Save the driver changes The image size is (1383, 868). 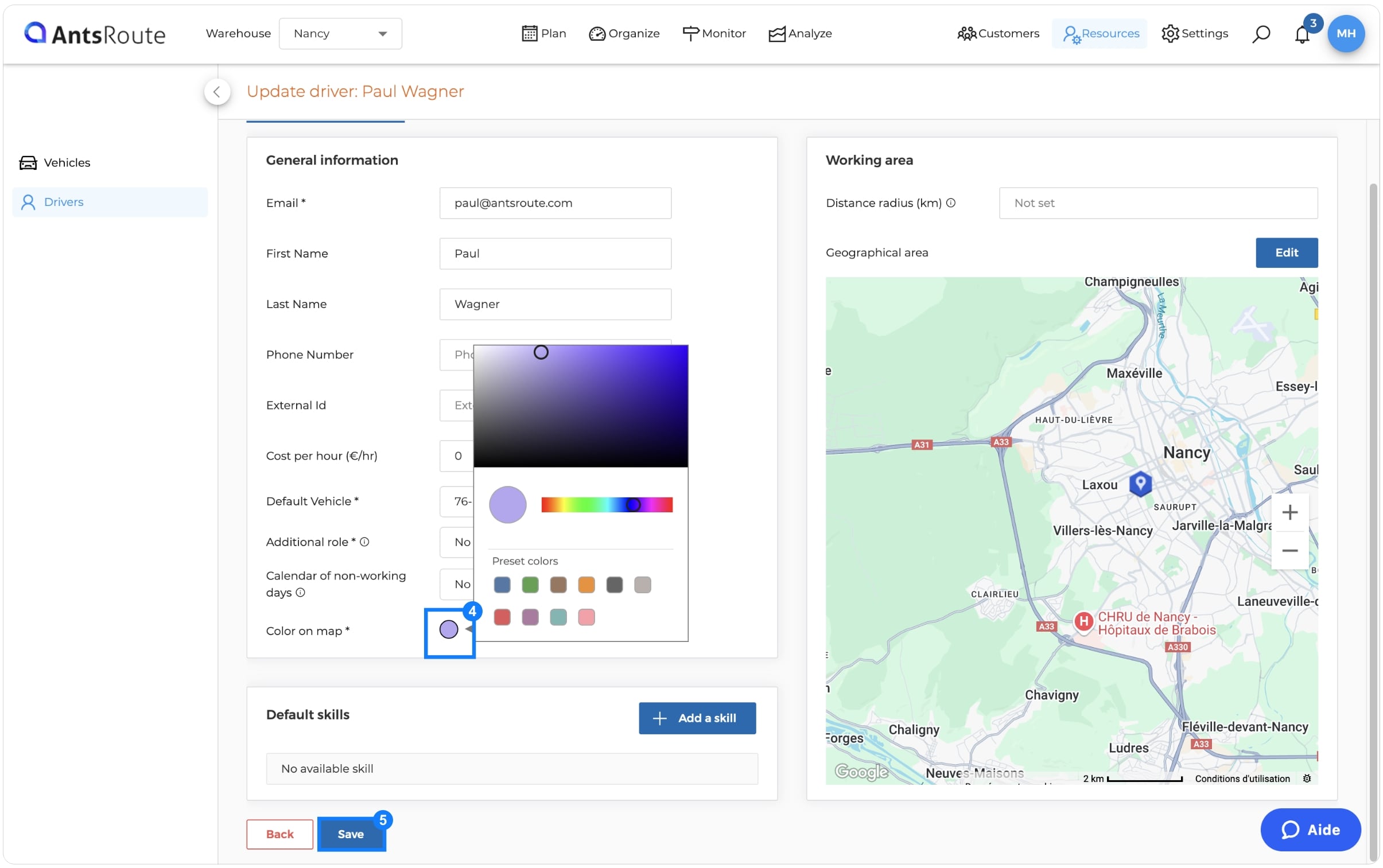pos(350,834)
